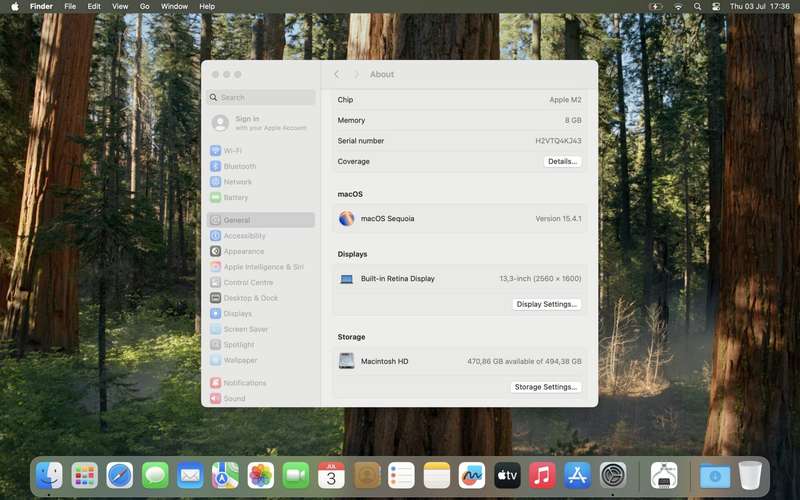Go back with the toolbar back chevron
This screenshot has height=500, width=800.
coord(337,74)
